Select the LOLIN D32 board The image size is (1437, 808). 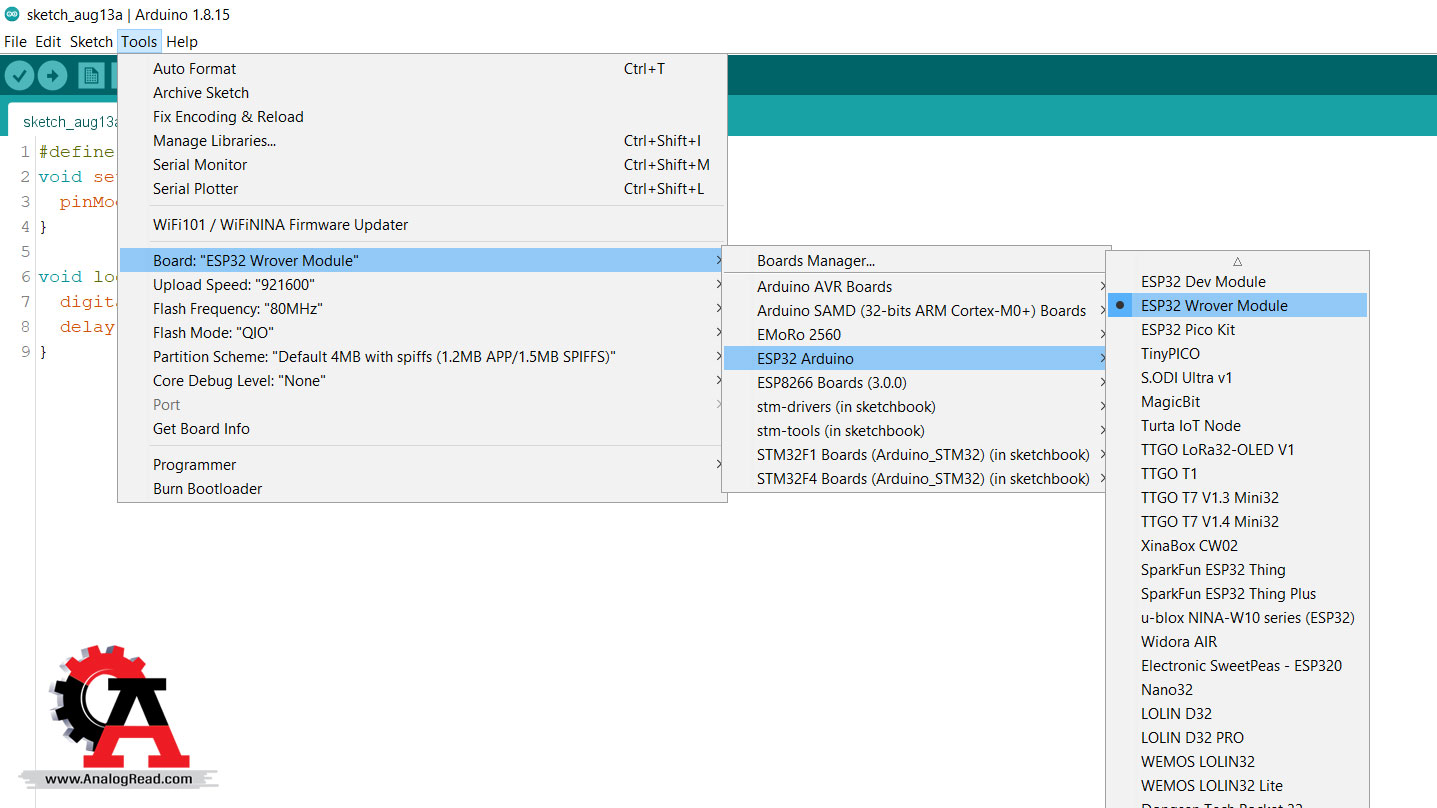(x=1237, y=714)
